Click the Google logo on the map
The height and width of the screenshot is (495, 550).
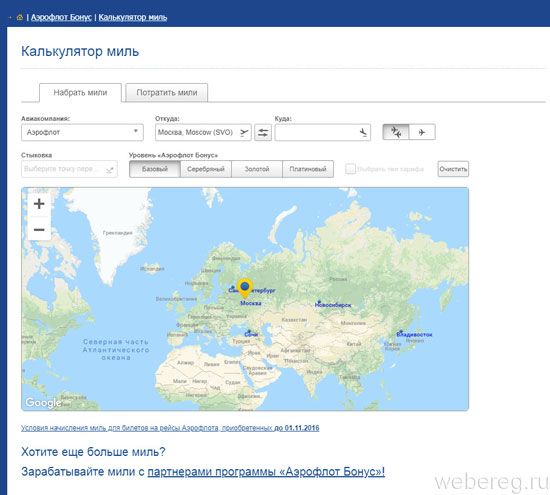tap(43, 403)
